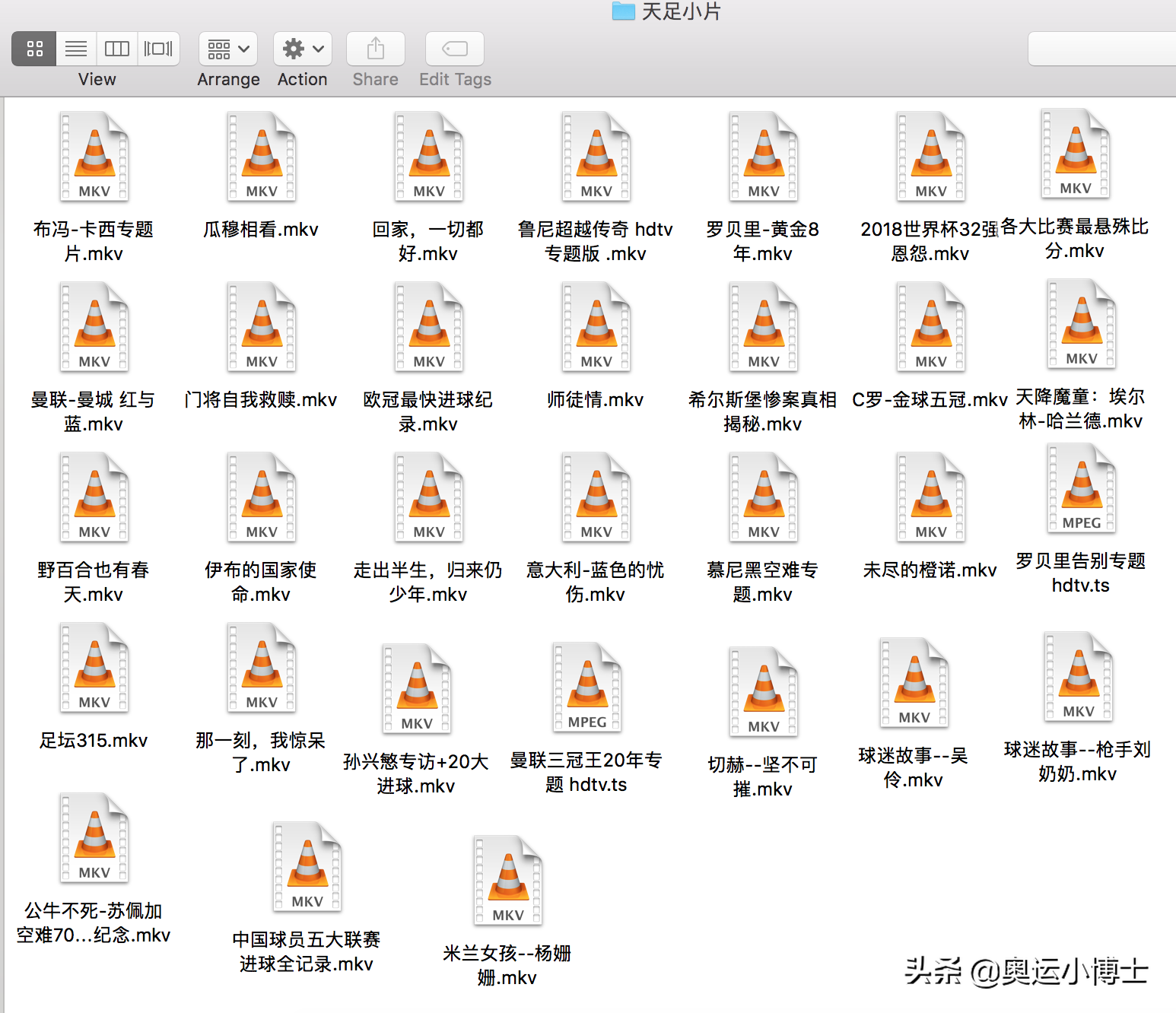Select the 回家，一切都好.mkv file icon
This screenshot has width=1176, height=1013.
(429, 157)
